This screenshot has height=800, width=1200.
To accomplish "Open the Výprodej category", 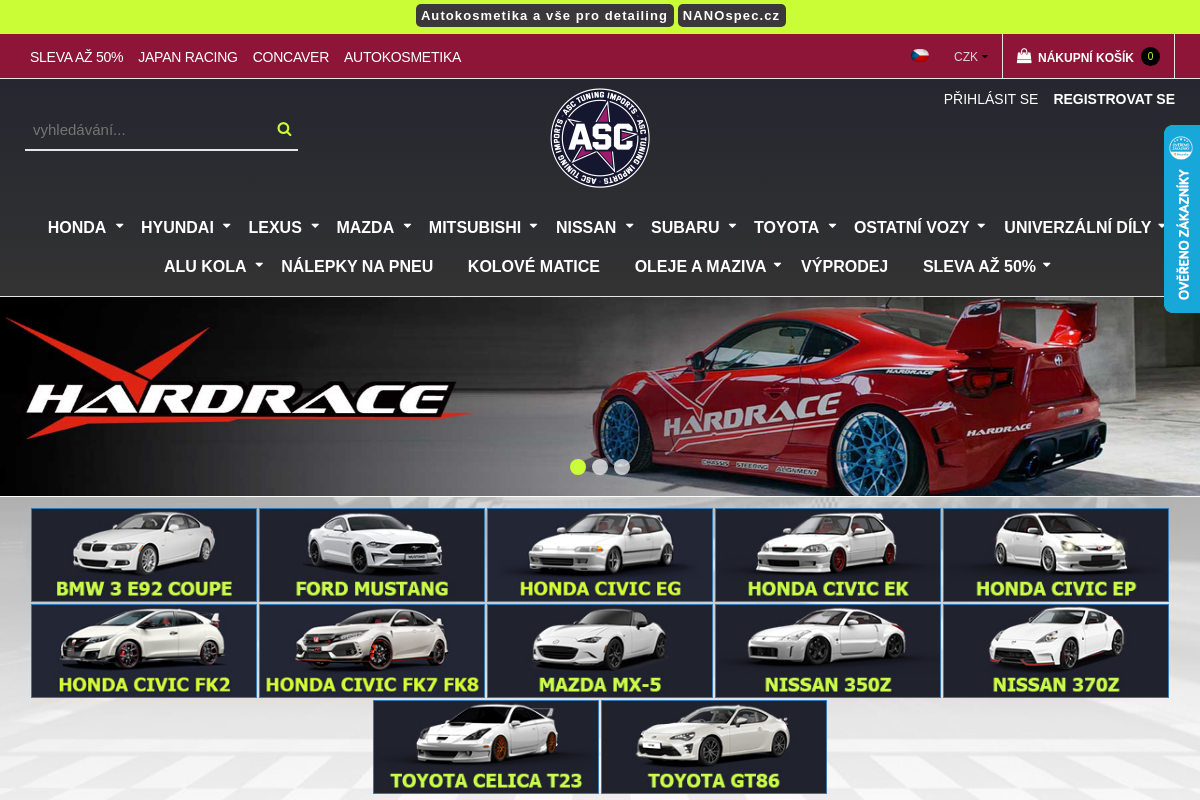I will pyautogui.click(x=844, y=266).
